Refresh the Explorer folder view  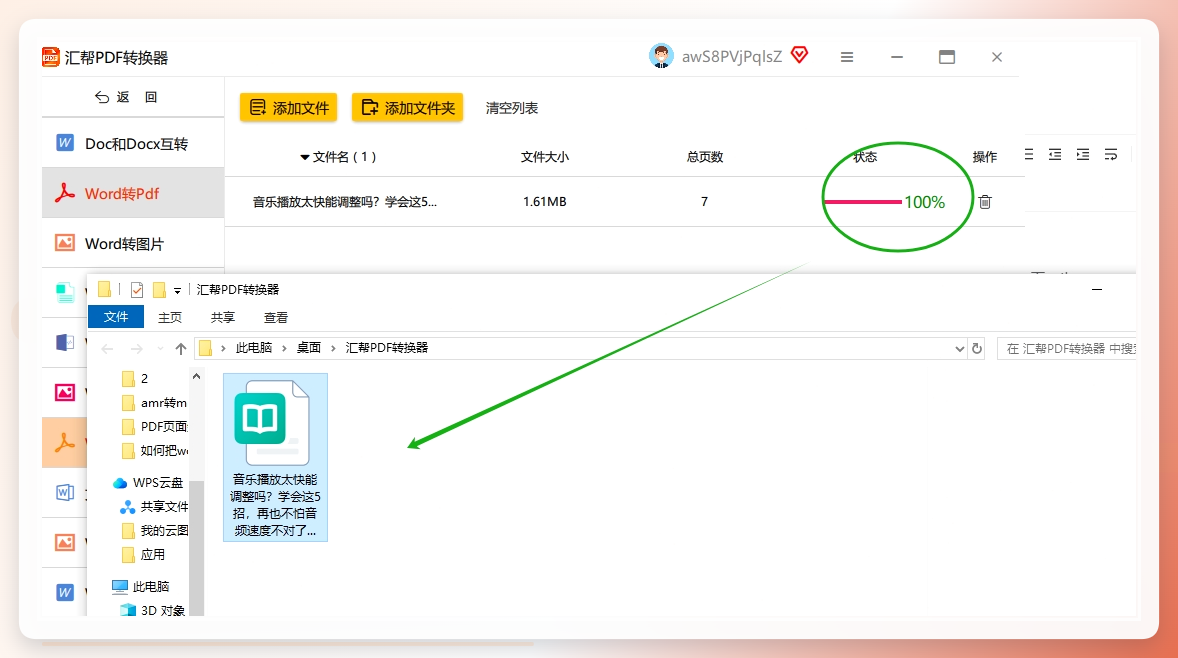977,349
